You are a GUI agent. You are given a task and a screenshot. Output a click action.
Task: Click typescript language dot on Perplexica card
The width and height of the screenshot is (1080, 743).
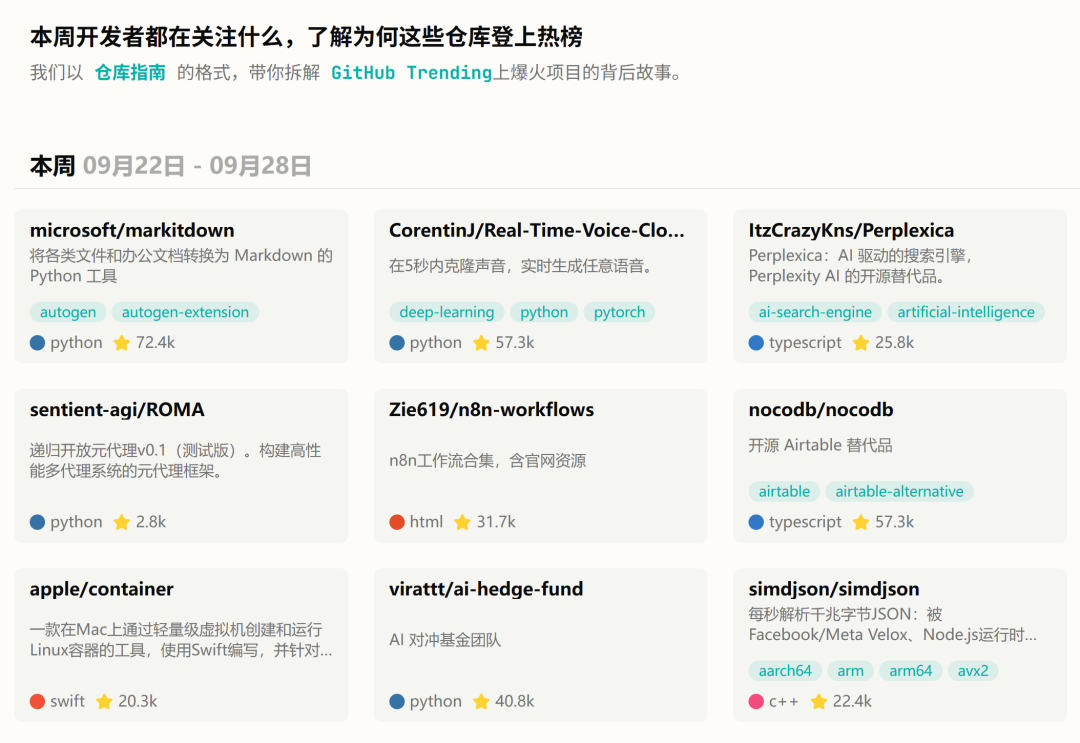(x=756, y=343)
